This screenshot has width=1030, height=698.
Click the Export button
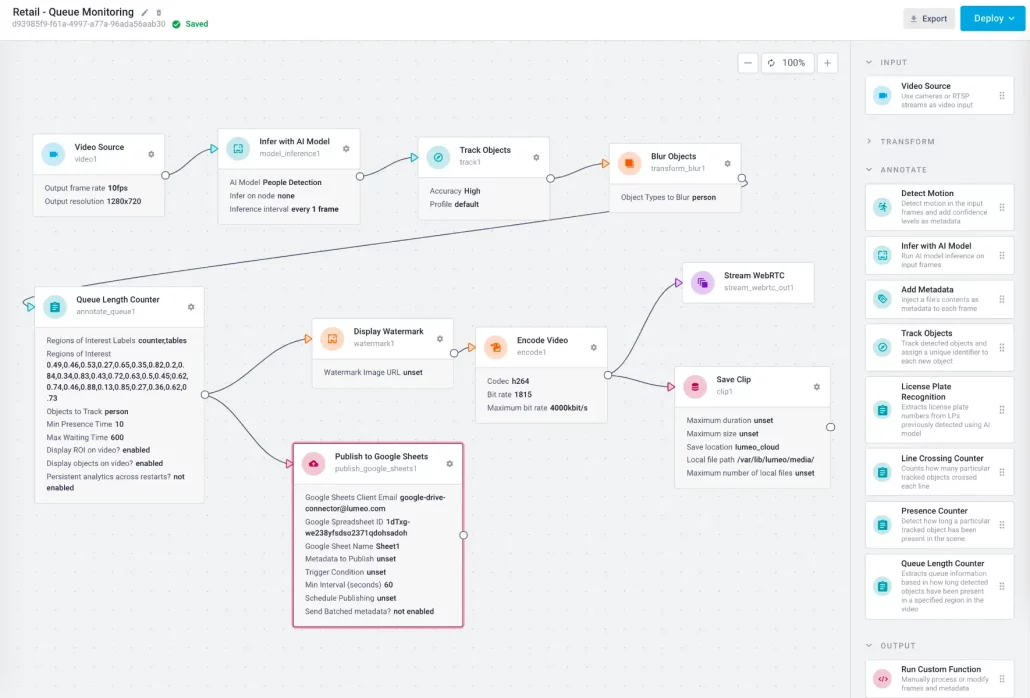928,18
